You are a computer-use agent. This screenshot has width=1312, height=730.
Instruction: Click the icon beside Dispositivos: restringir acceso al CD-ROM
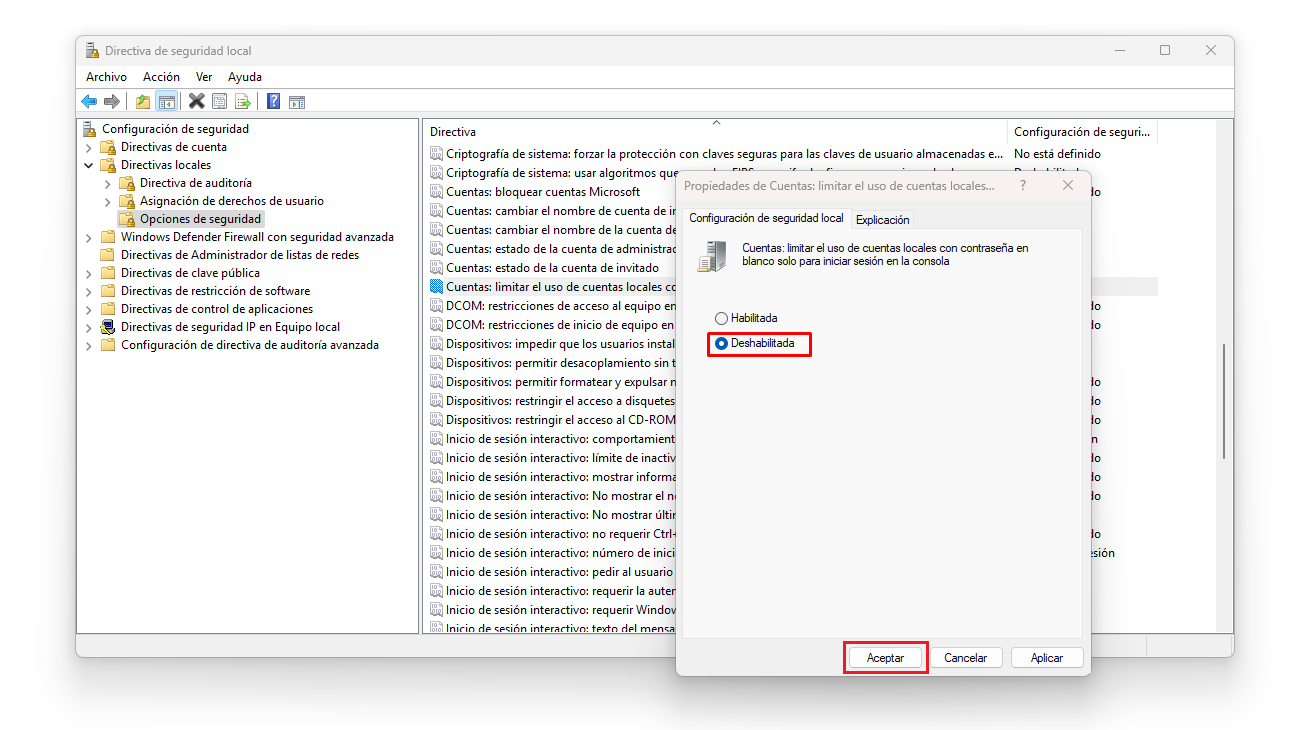(436, 420)
